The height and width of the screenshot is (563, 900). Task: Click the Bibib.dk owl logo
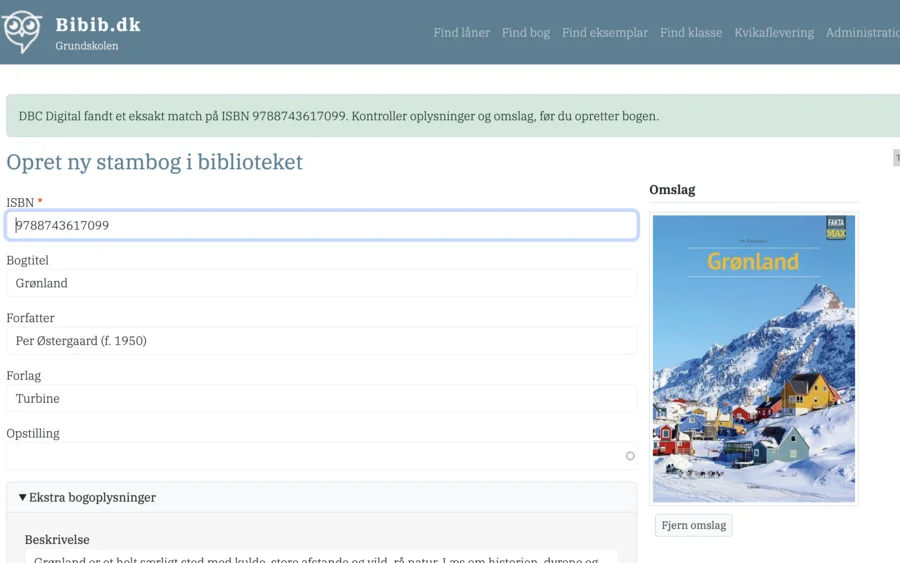click(22, 32)
